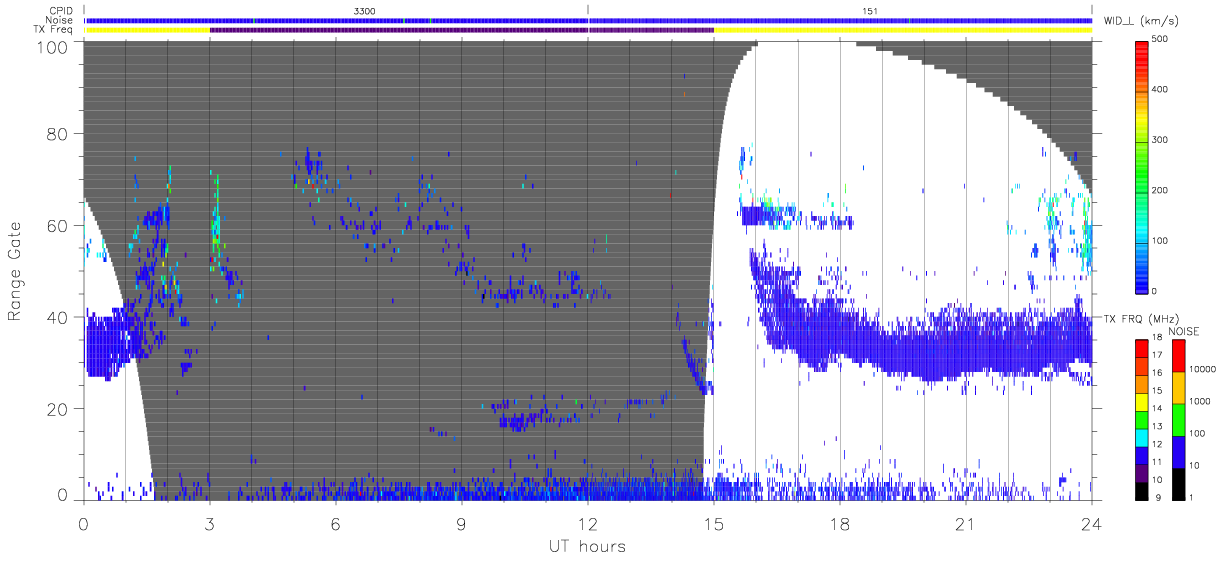The image size is (1228, 567).
Task: Click y-axis tick label '80'
Action: coord(58,133)
